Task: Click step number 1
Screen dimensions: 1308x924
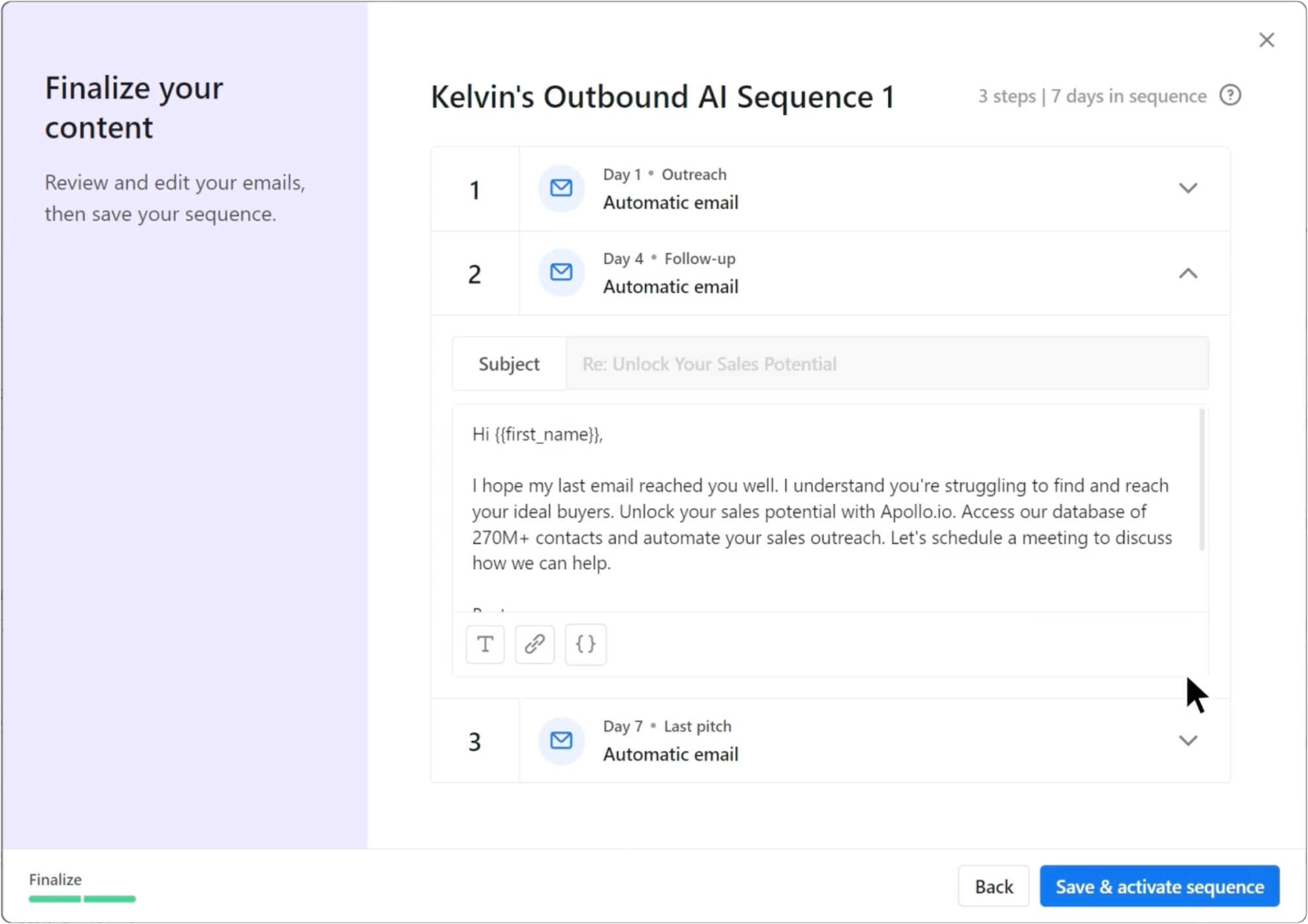Action: tap(475, 190)
